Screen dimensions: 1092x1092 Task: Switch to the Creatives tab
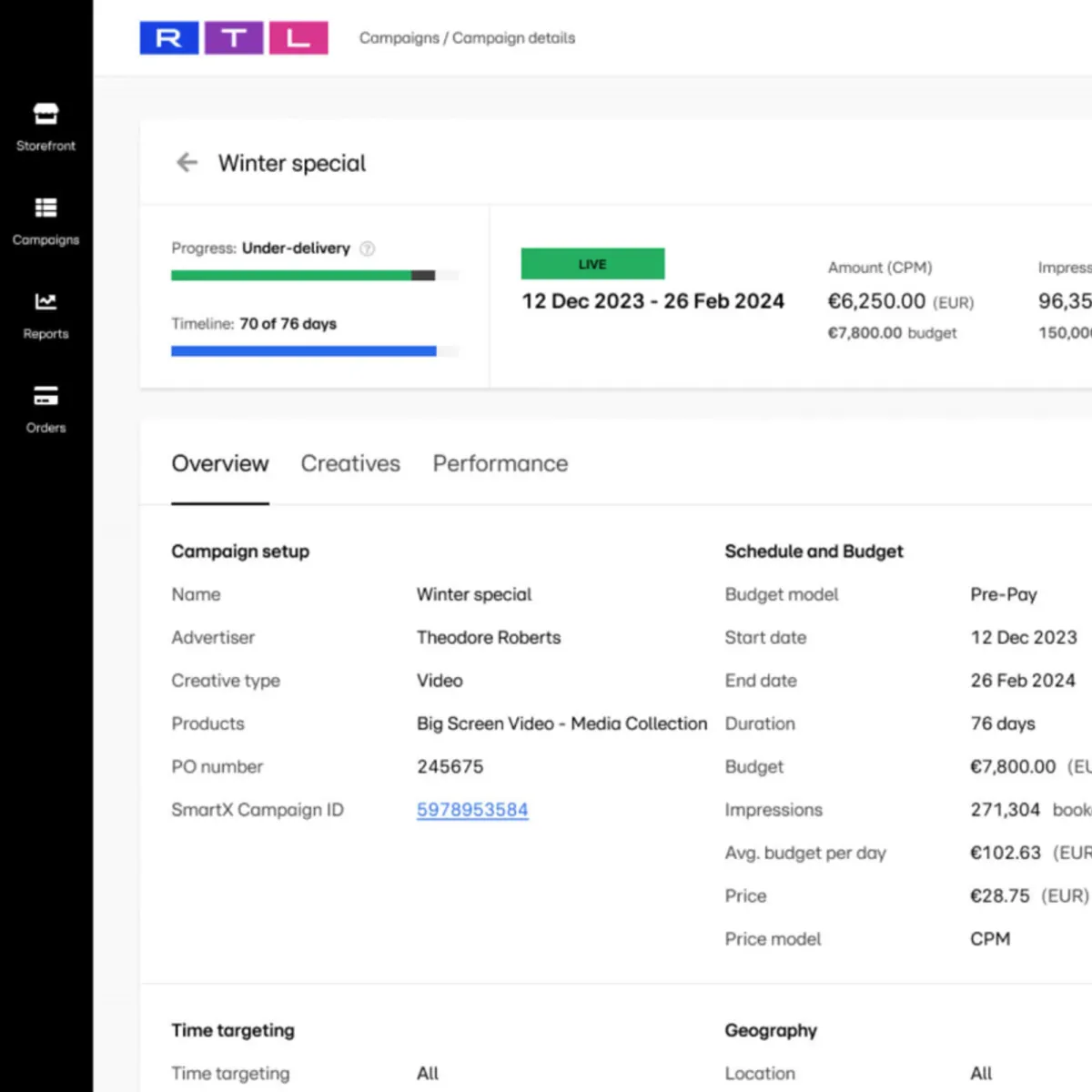(x=350, y=464)
